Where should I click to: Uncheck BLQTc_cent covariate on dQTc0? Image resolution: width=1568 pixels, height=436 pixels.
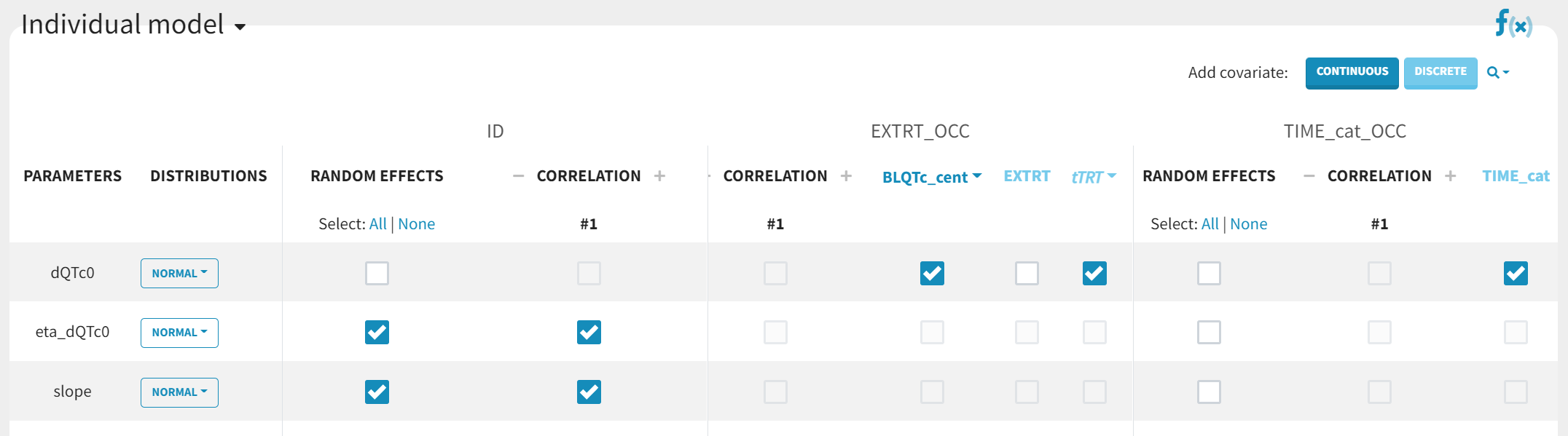click(x=932, y=273)
